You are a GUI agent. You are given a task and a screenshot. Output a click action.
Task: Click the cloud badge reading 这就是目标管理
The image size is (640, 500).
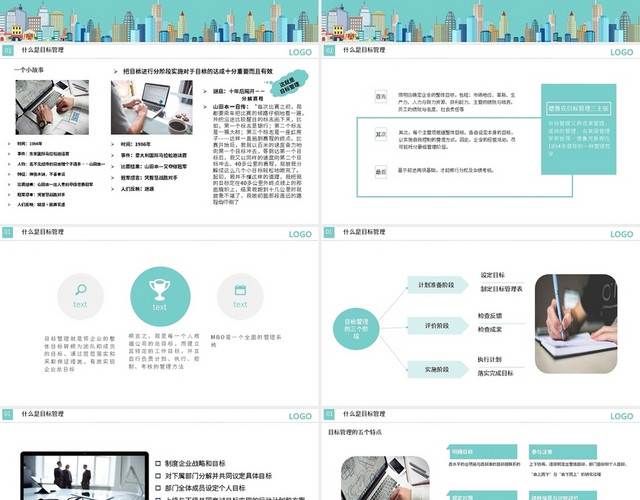(290, 84)
